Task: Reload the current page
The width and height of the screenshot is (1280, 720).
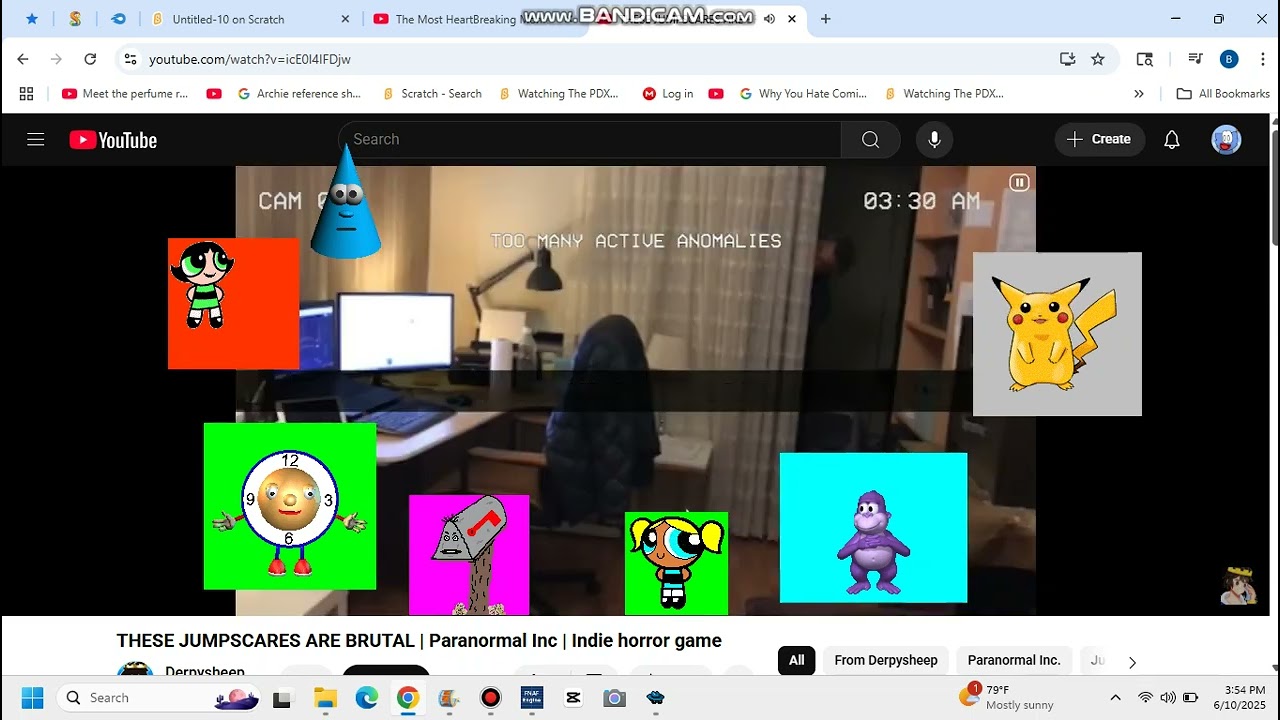Action: tap(90, 59)
